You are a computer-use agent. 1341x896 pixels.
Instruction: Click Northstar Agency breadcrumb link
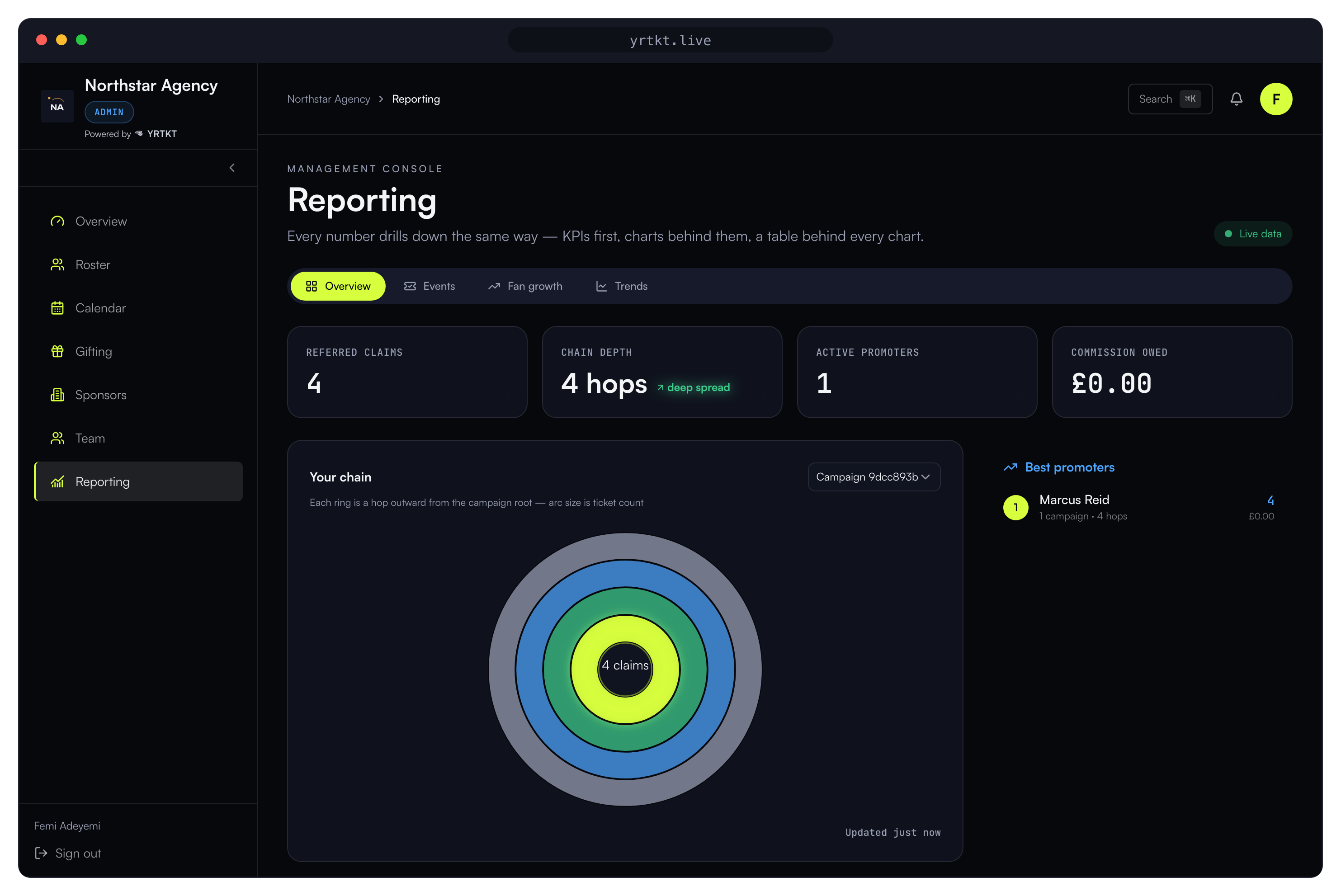(329, 99)
